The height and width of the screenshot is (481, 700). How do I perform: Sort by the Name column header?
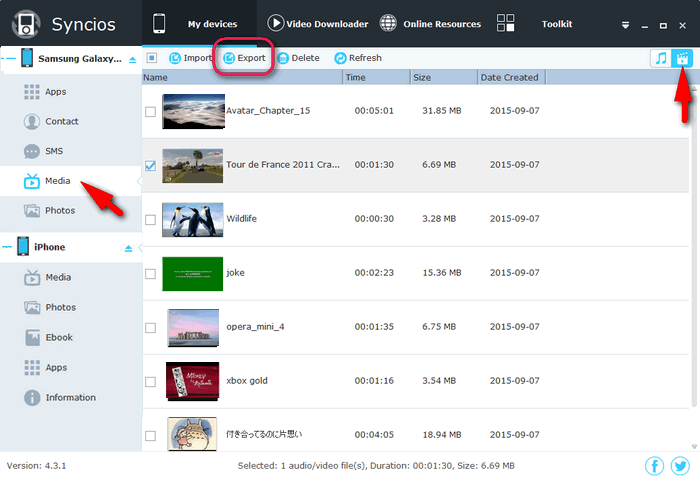242,77
